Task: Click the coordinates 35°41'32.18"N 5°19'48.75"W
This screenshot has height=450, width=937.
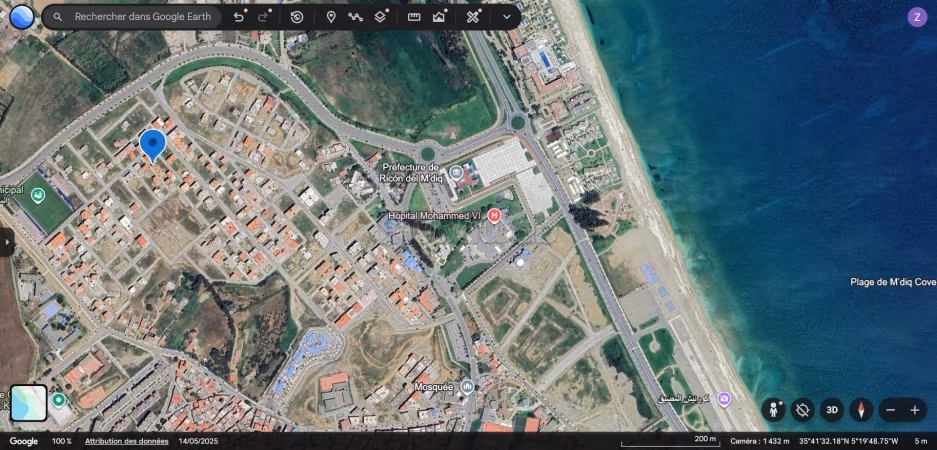Action: 848,441
